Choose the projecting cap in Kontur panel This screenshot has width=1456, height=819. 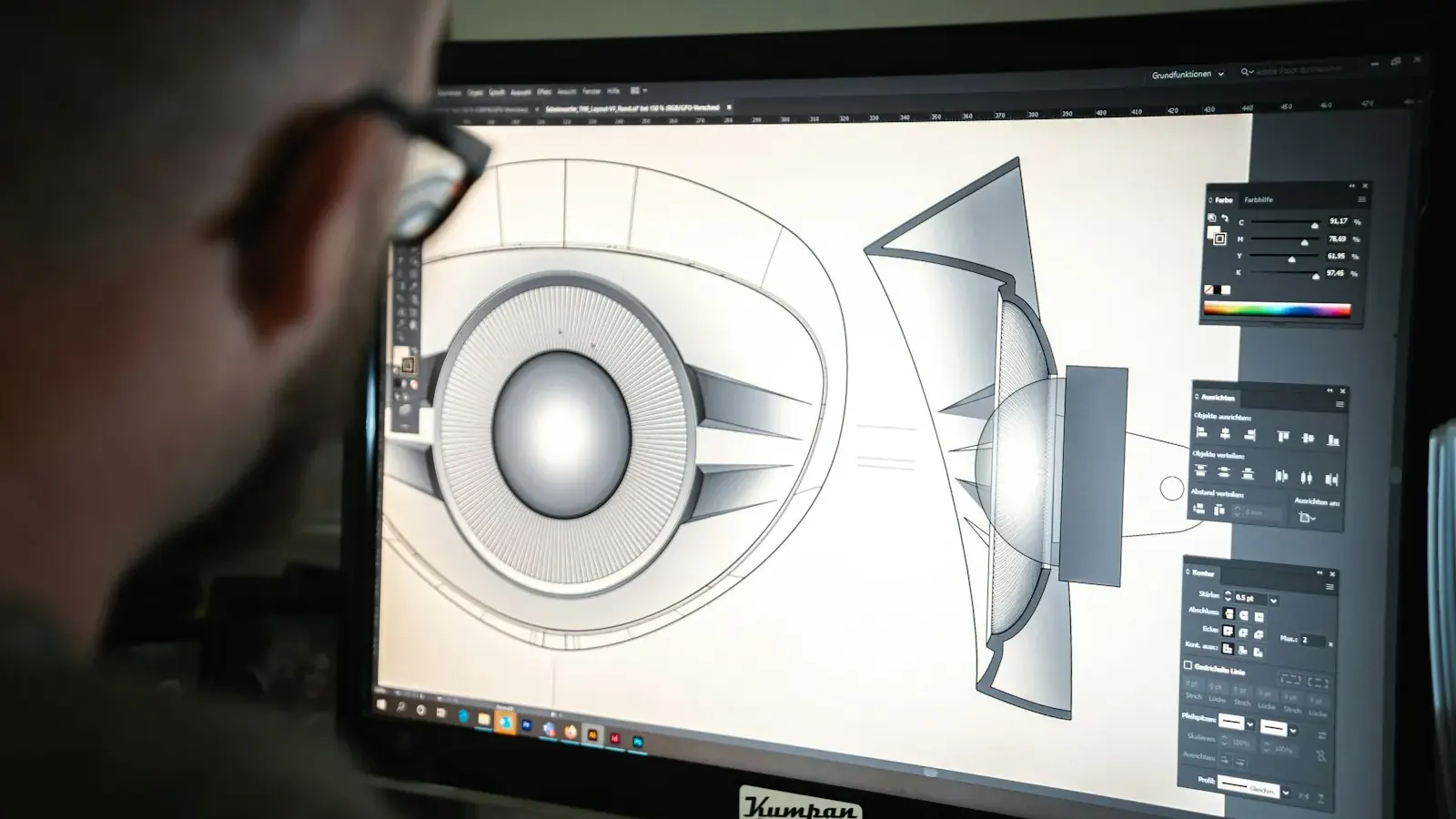coord(1259,616)
